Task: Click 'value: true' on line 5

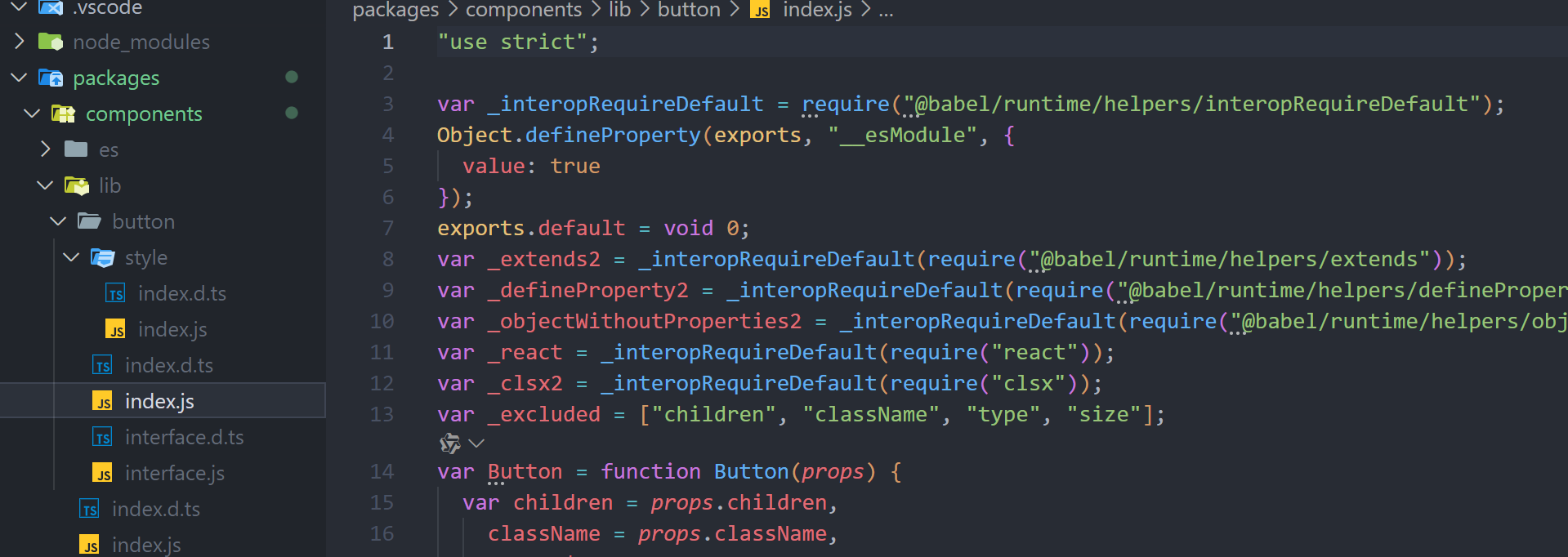Action: point(531,166)
